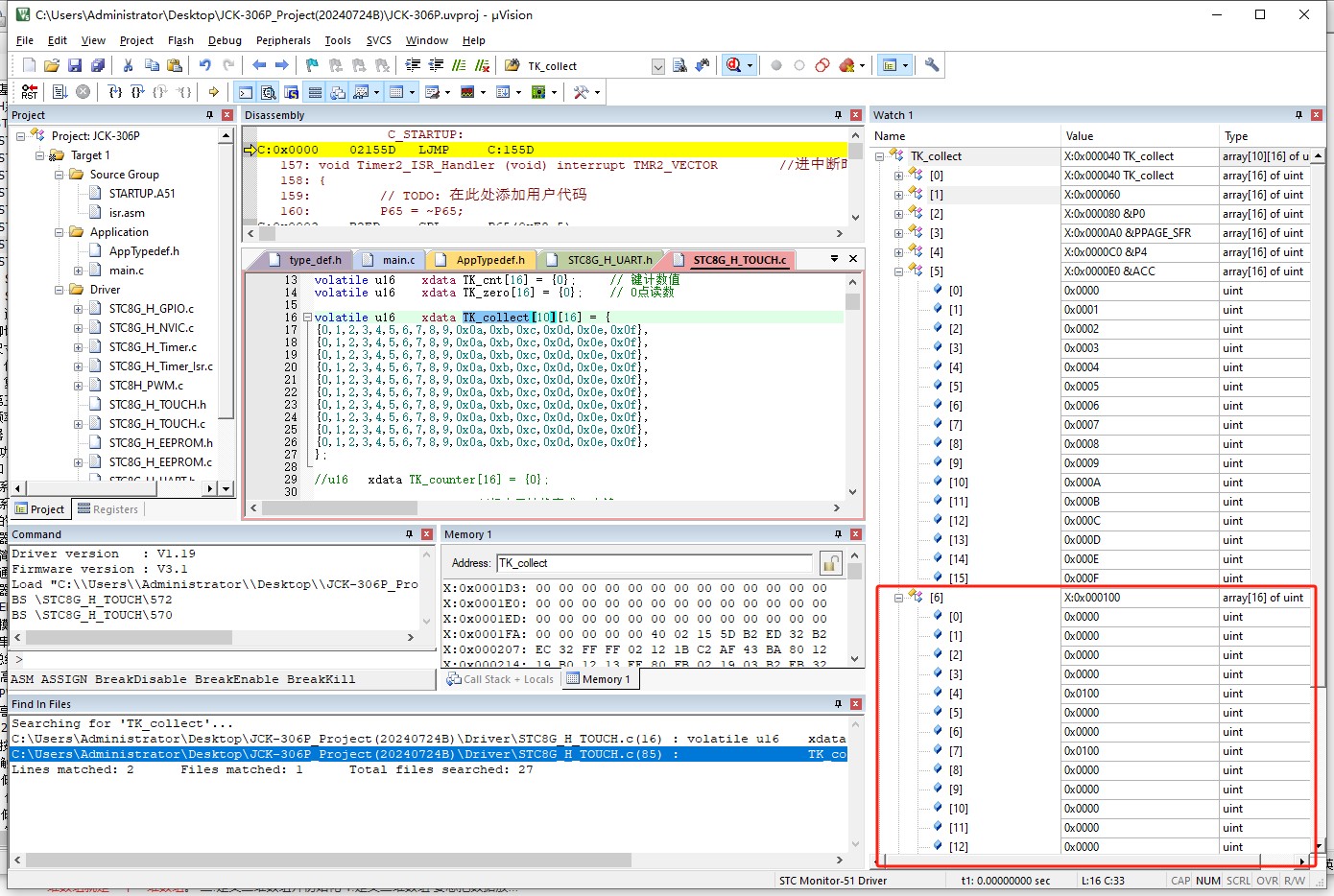Viewport: 1334px width, 896px height.
Task: Click the Value column header in Watch 1
Action: coord(1138,136)
